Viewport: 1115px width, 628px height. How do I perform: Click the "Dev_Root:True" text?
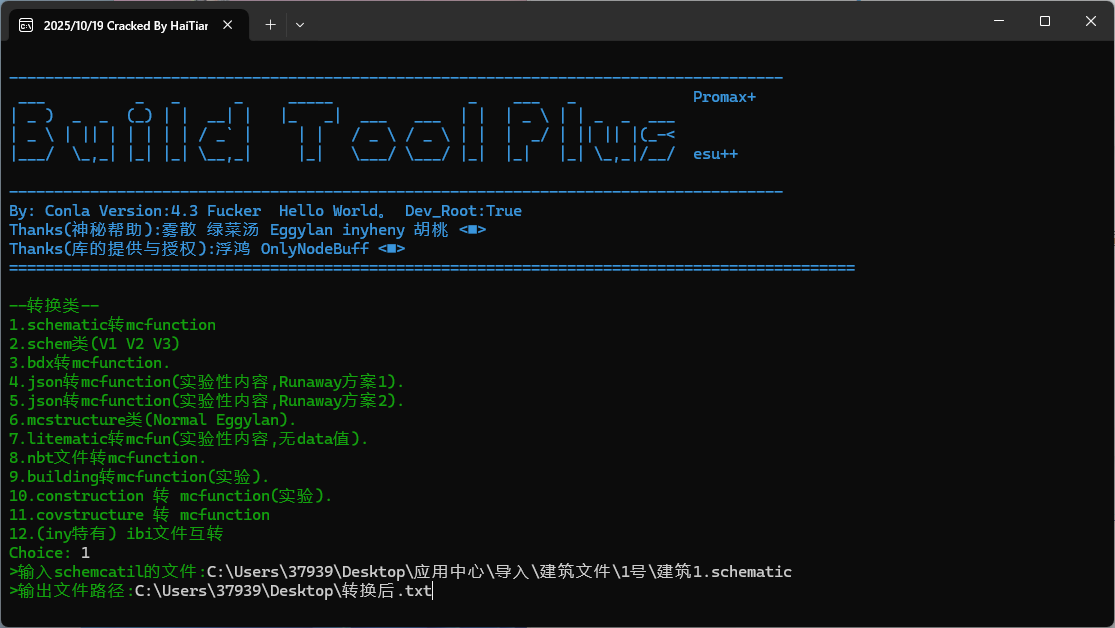[x=463, y=211]
